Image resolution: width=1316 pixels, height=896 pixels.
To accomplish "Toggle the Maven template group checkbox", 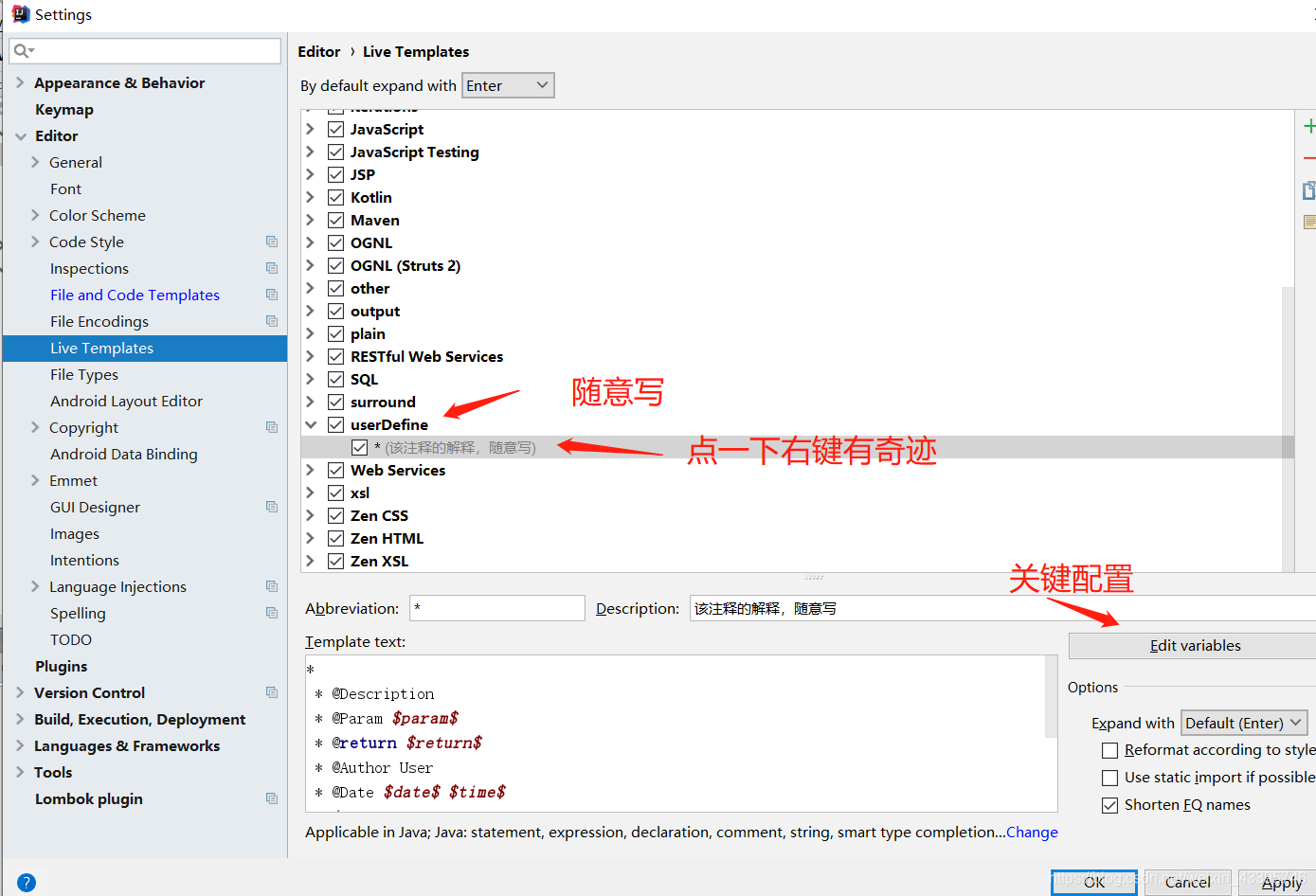I will [335, 220].
